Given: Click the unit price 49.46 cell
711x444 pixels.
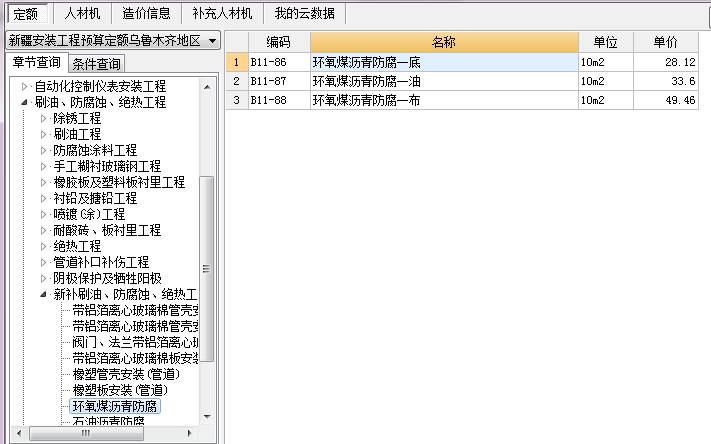Looking at the screenshot, I should 666,100.
